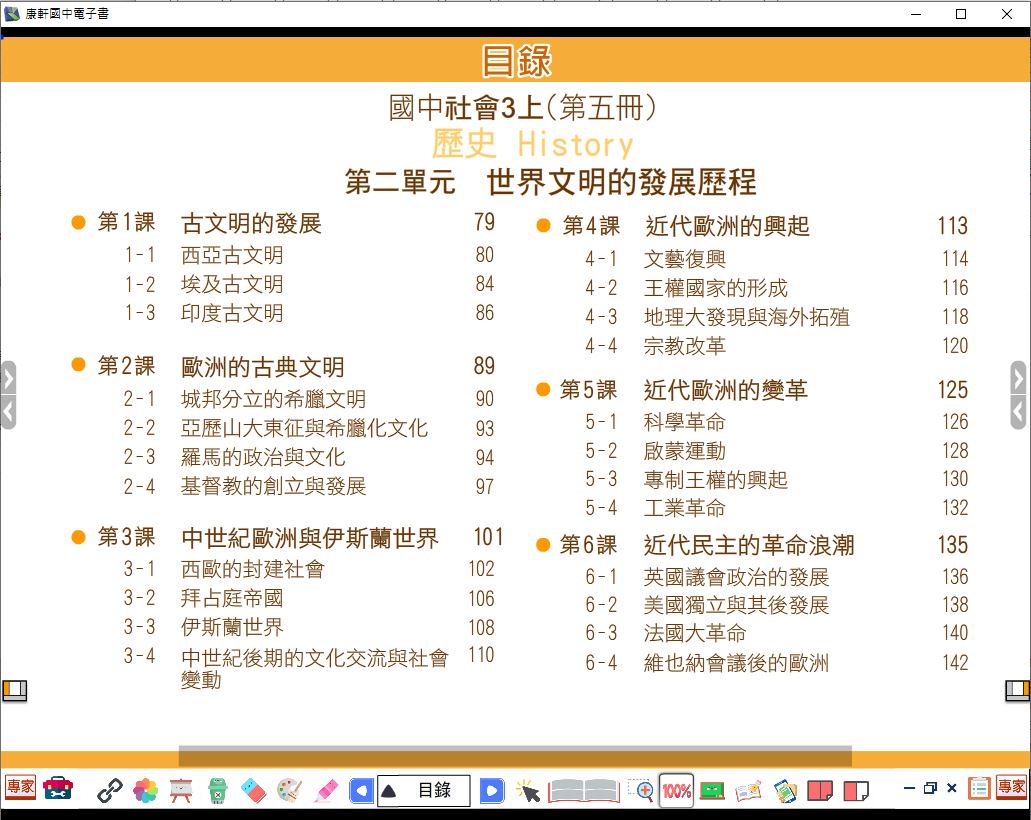This screenshot has width=1031, height=820.
Task: Click the green trash bin icon
Action: [218, 791]
